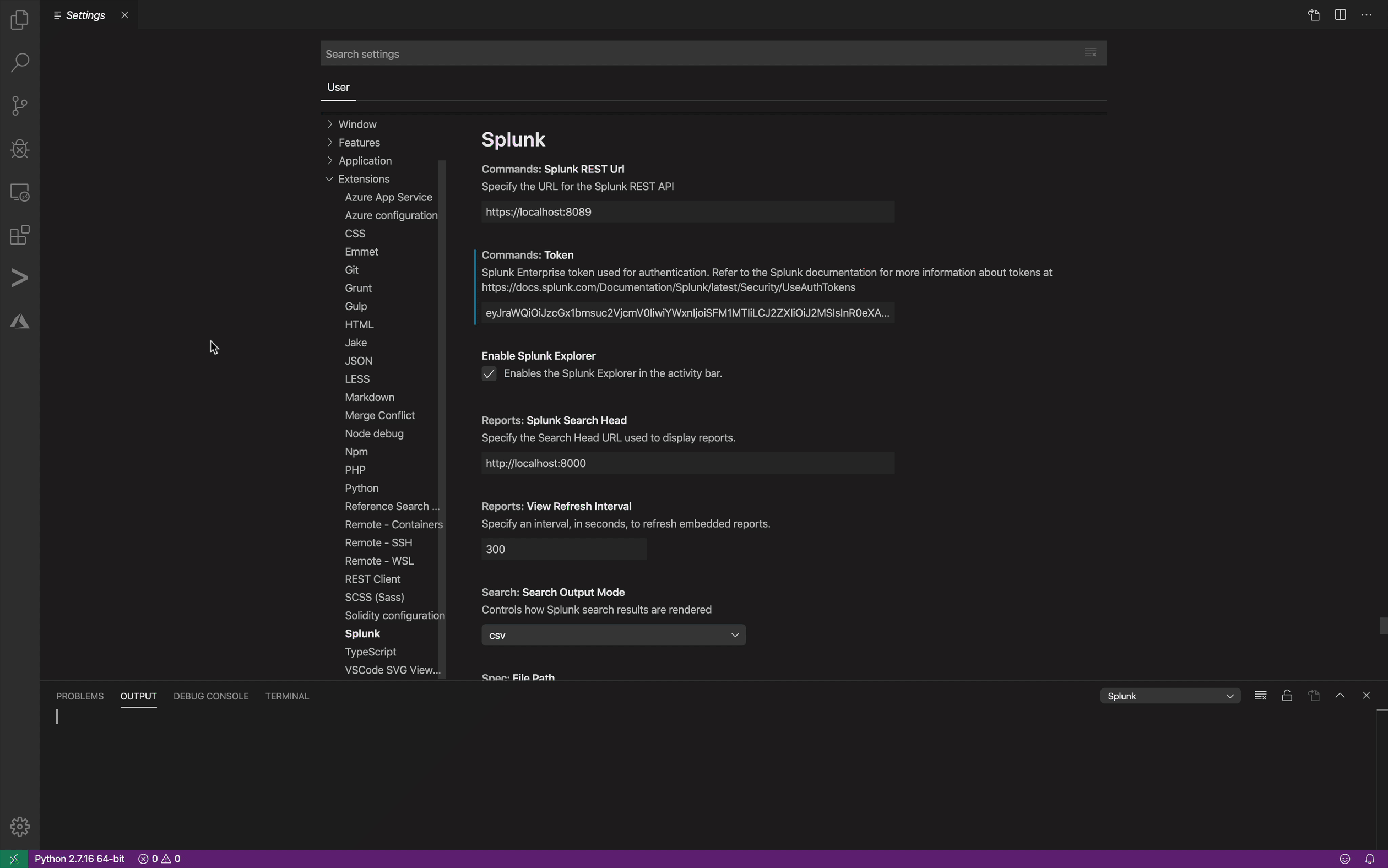1388x868 pixels.
Task: Open Search Output Mode csv dropdown
Action: [x=613, y=635]
